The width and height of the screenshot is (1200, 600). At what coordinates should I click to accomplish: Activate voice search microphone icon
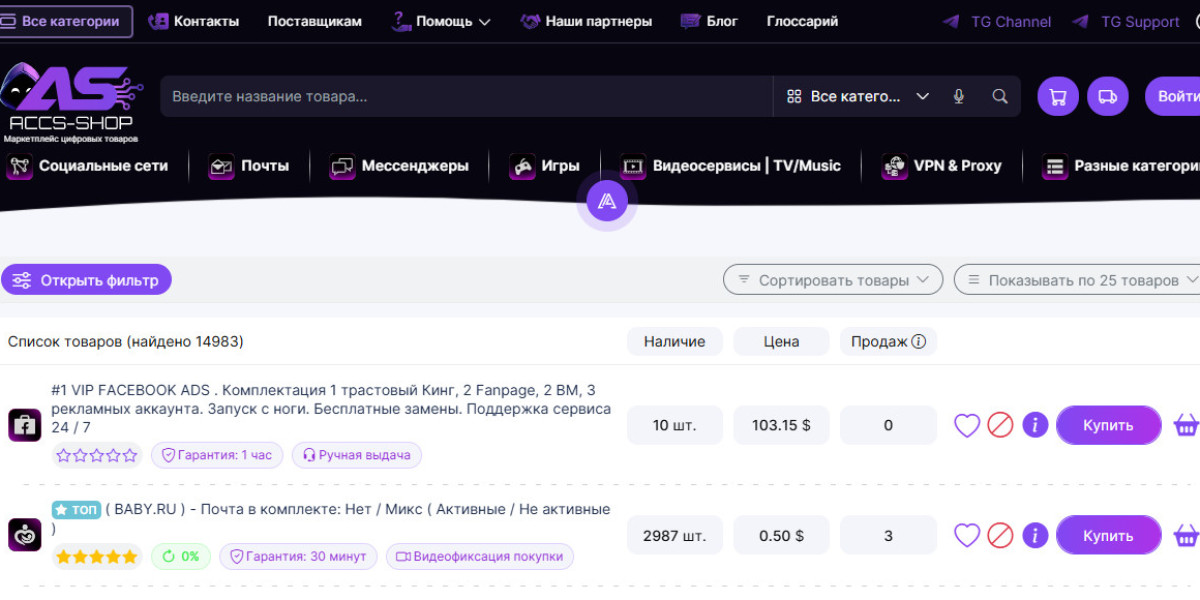tap(959, 97)
